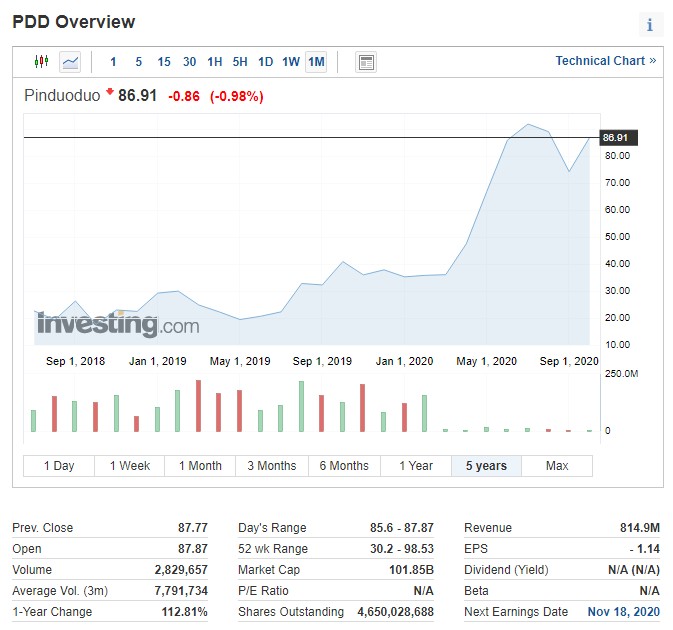The height and width of the screenshot is (630, 673).
Task: Click the Prev. Close value 87.77
Action: pyautogui.click(x=193, y=527)
